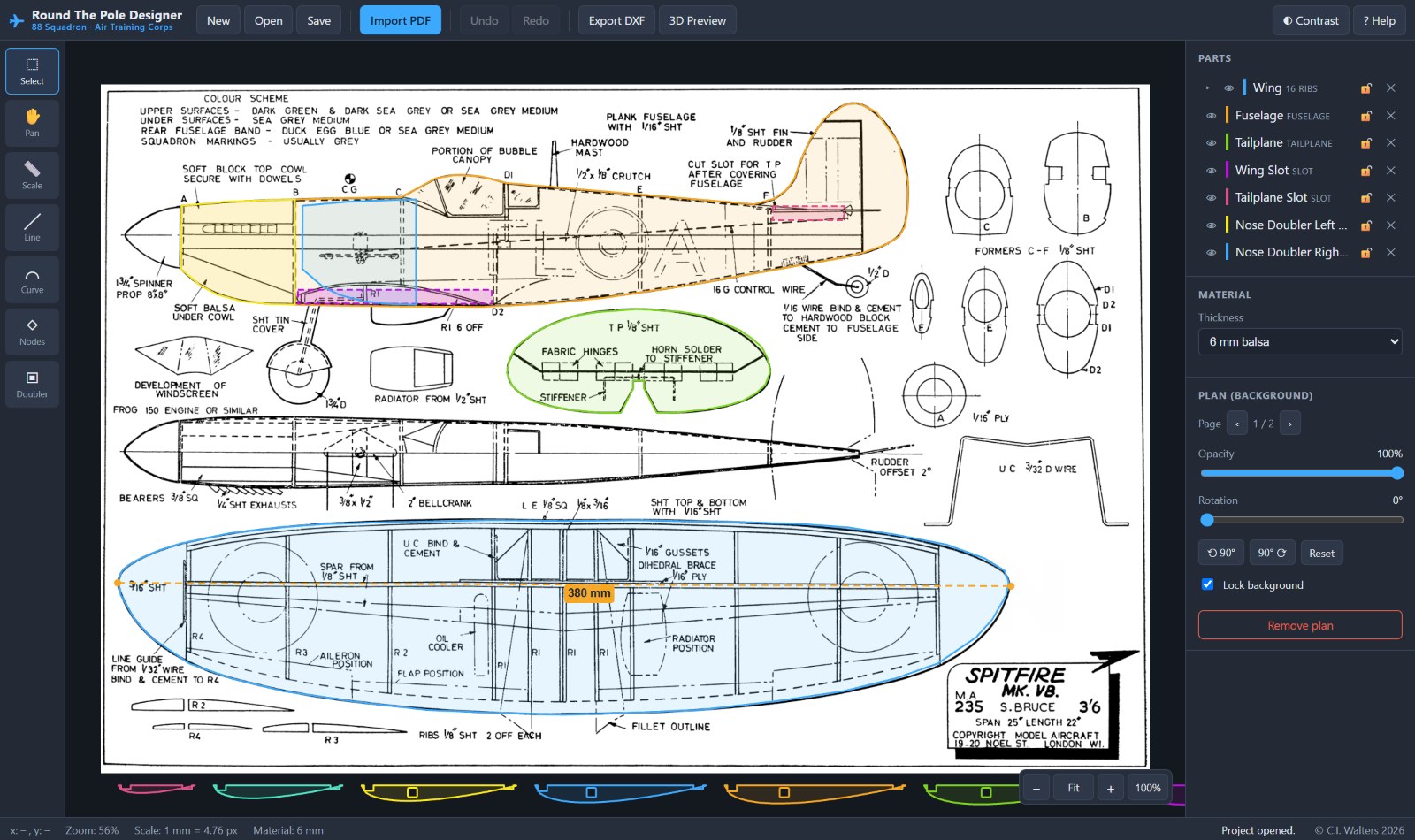
Task: Zoom out with the minus button
Action: (x=1036, y=788)
